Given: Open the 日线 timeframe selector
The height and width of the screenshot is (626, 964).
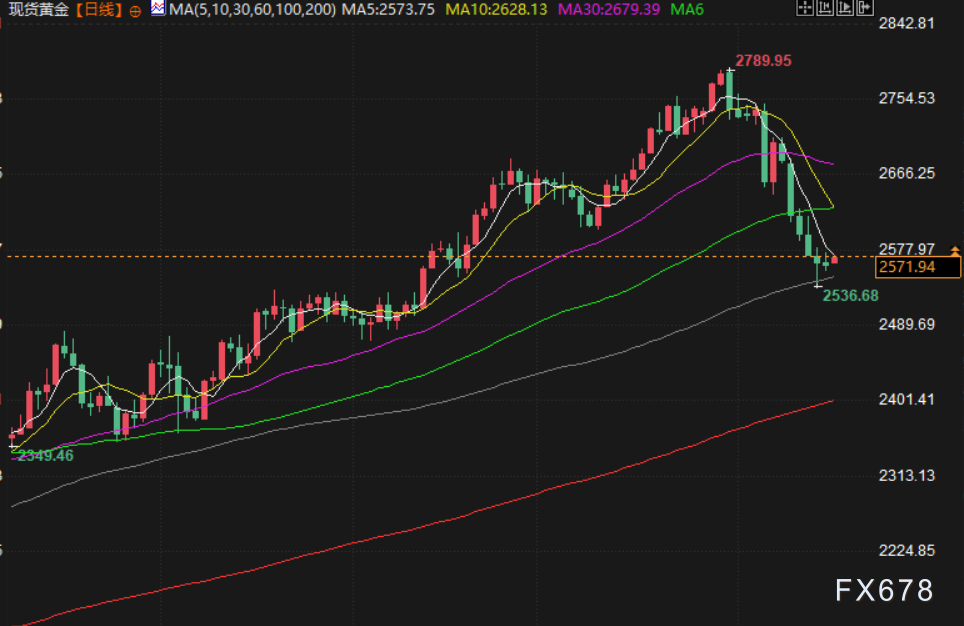Looking at the screenshot, I should 99,10.
